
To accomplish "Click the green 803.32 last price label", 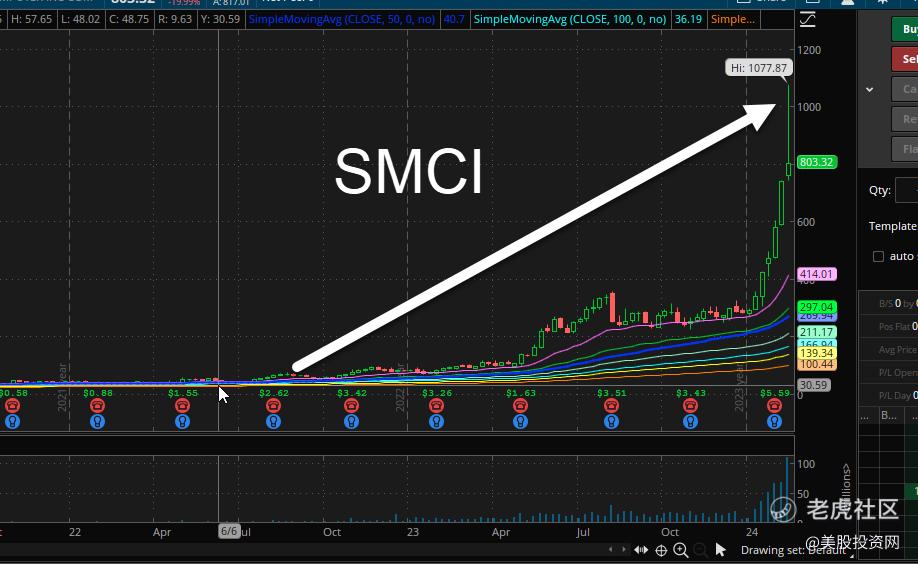I will (817, 162).
